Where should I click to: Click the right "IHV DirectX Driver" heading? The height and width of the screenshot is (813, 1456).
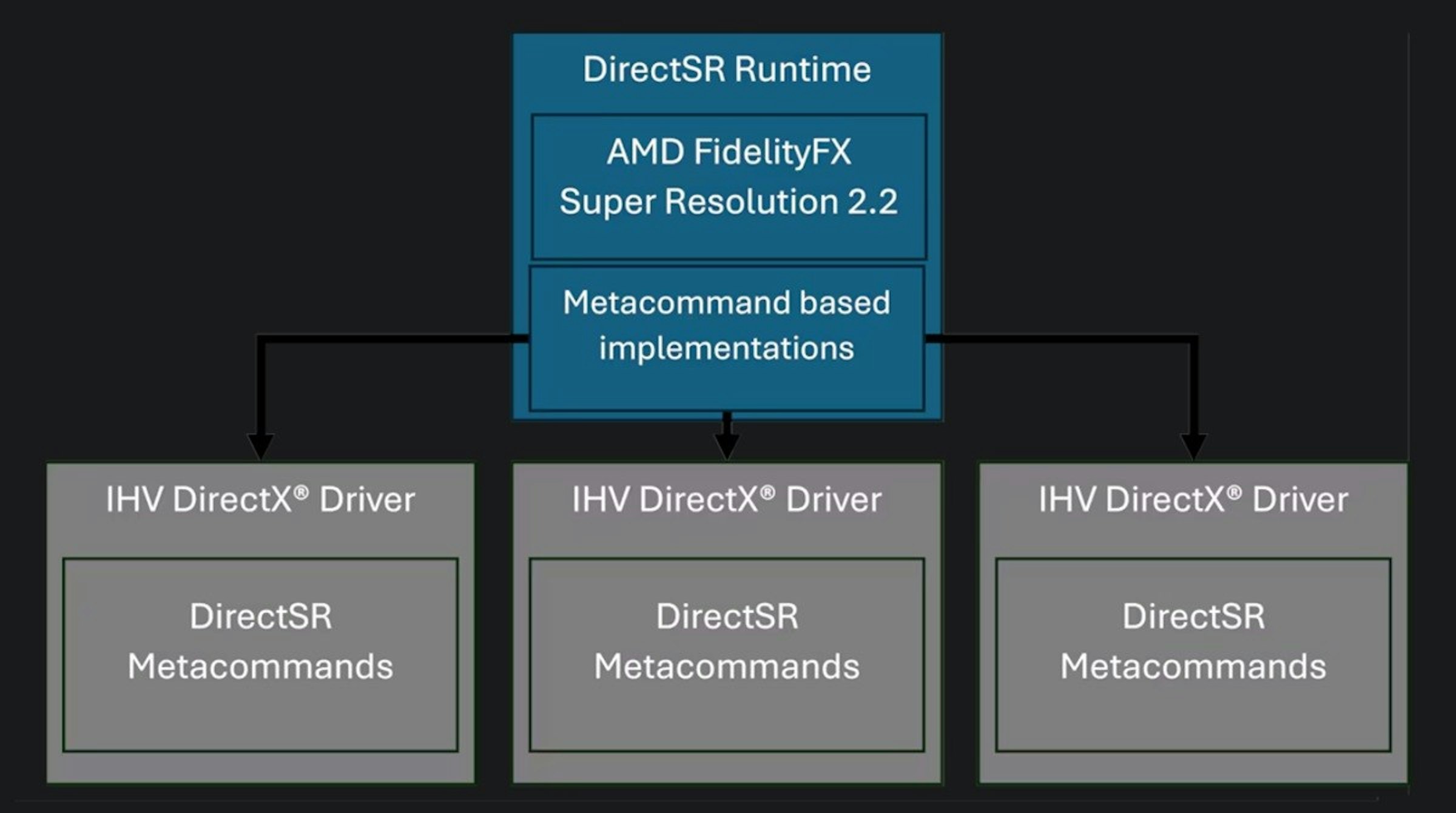(x=1193, y=500)
